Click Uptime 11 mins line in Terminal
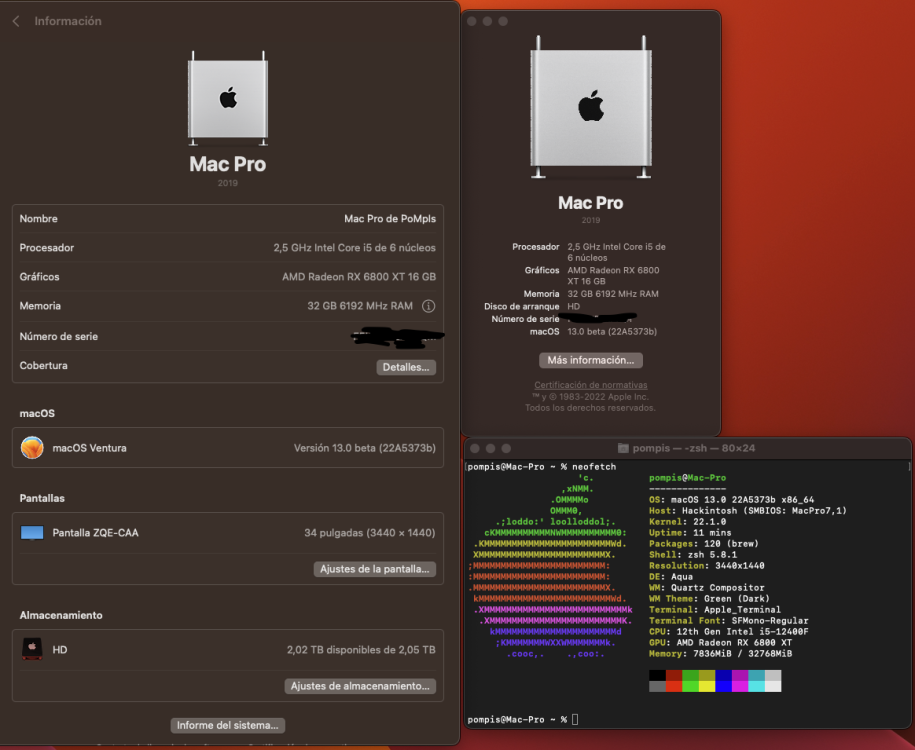915x750 pixels. coord(690,533)
